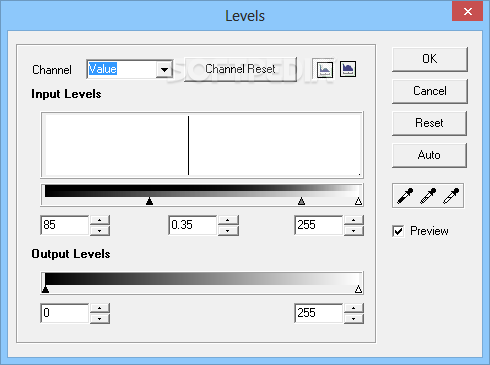Decrease the output high level 255 value
Screen dimensions: 490x365
(354, 318)
